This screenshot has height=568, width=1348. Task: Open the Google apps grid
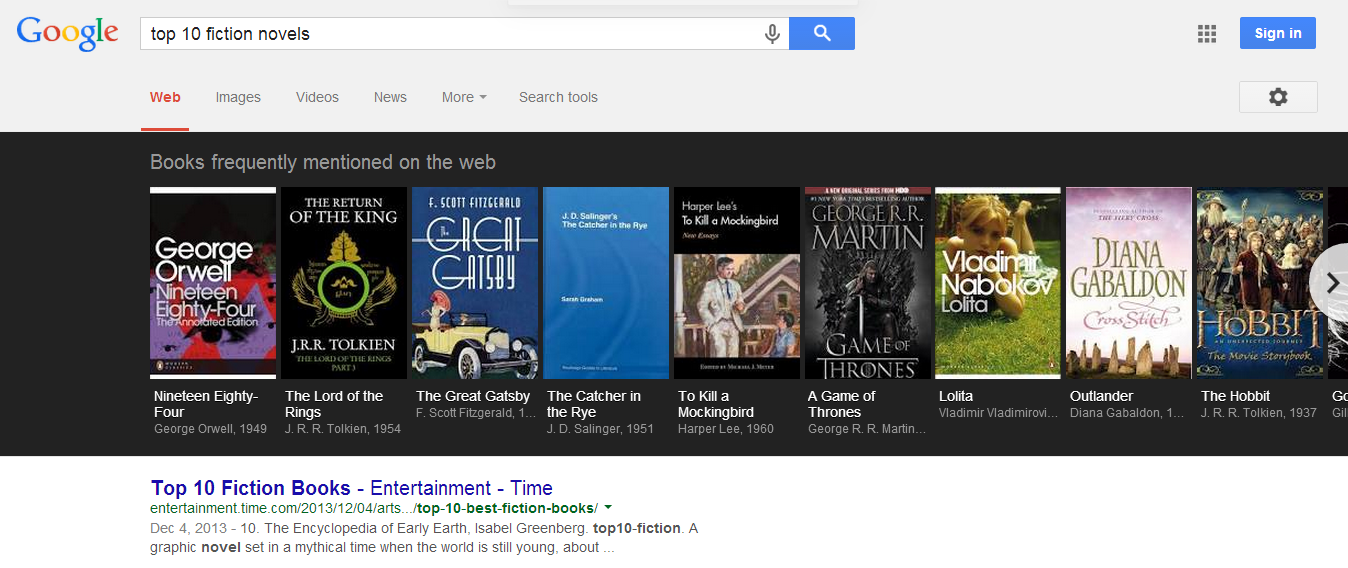1207,34
